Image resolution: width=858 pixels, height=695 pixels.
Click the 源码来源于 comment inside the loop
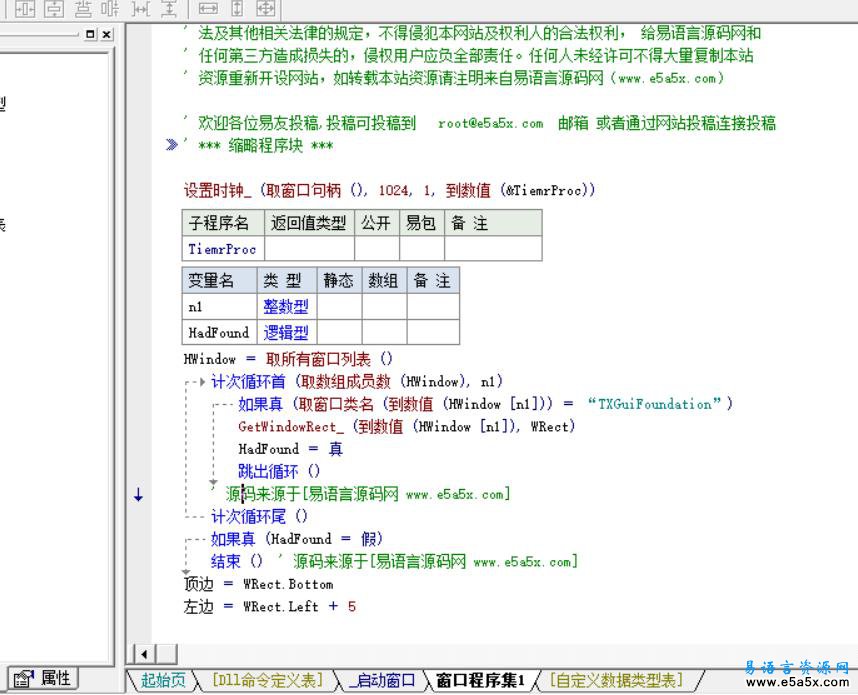pyautogui.click(x=368, y=494)
